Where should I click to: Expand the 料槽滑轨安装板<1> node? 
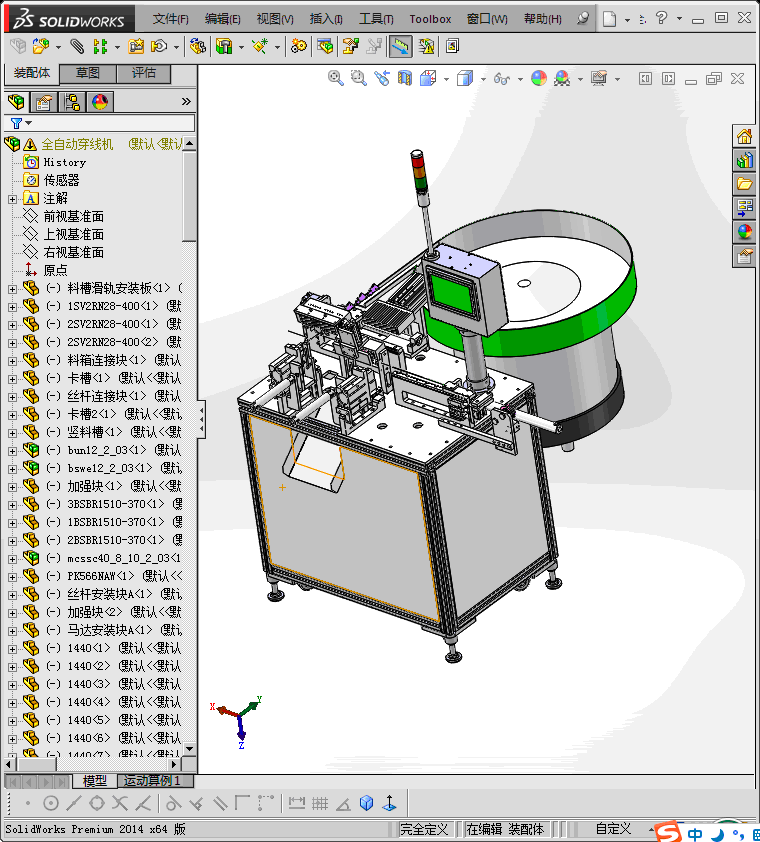(x=12, y=289)
